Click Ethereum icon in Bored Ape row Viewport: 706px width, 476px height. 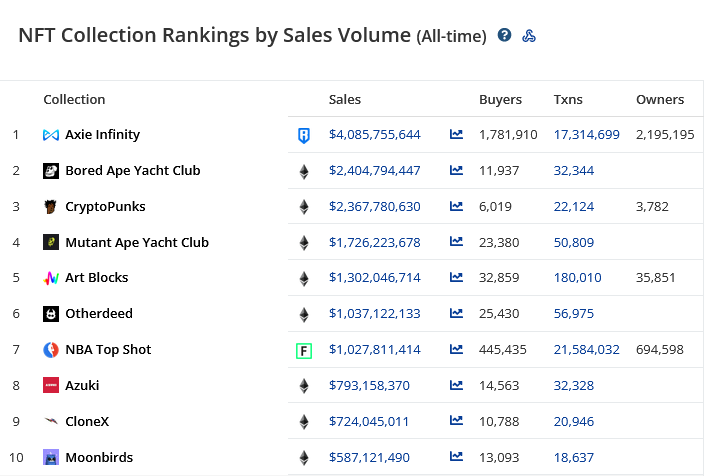tap(304, 172)
